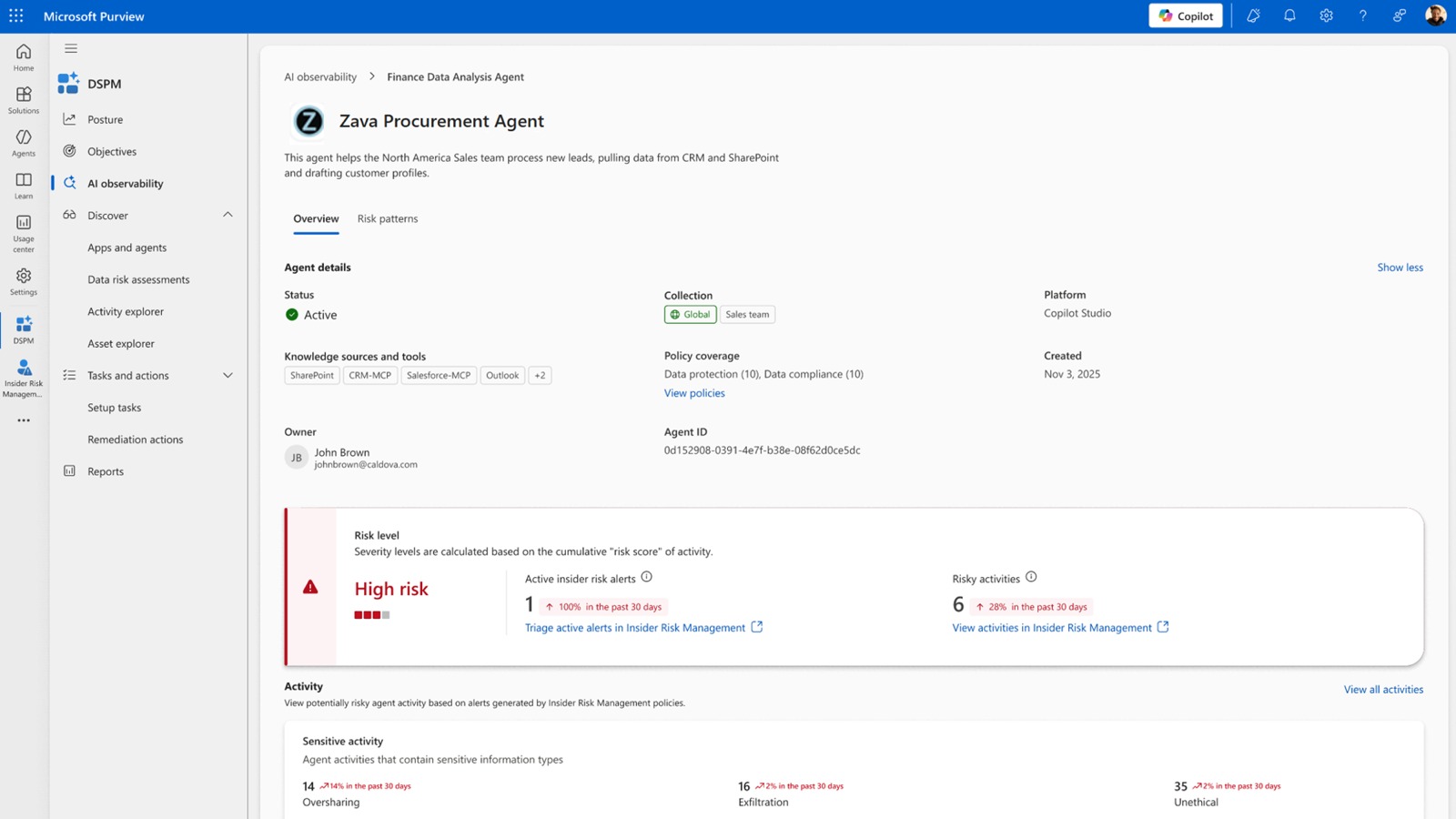The height and width of the screenshot is (819, 1456).
Task: Go to Home in the left rail
Action: [24, 57]
